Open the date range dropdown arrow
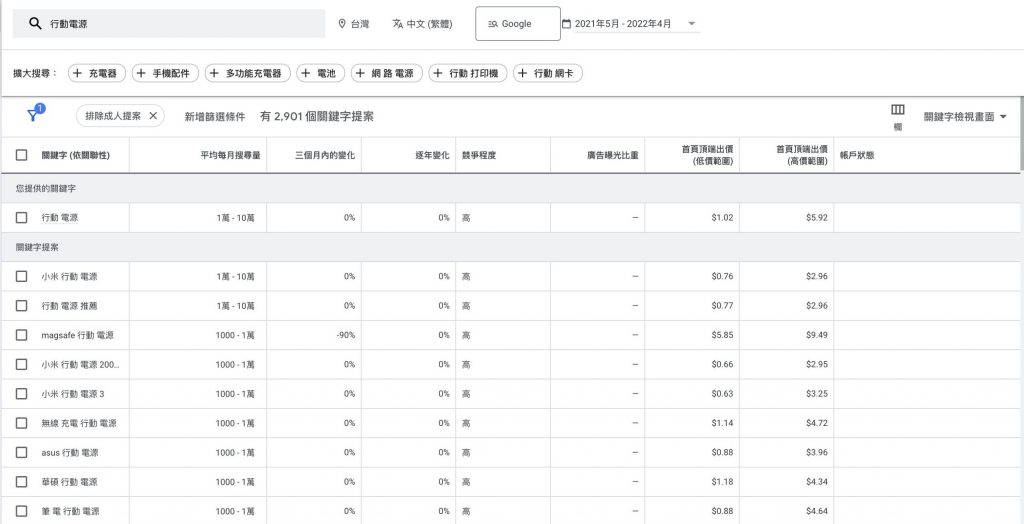The height and width of the screenshot is (524, 1024). (692, 24)
